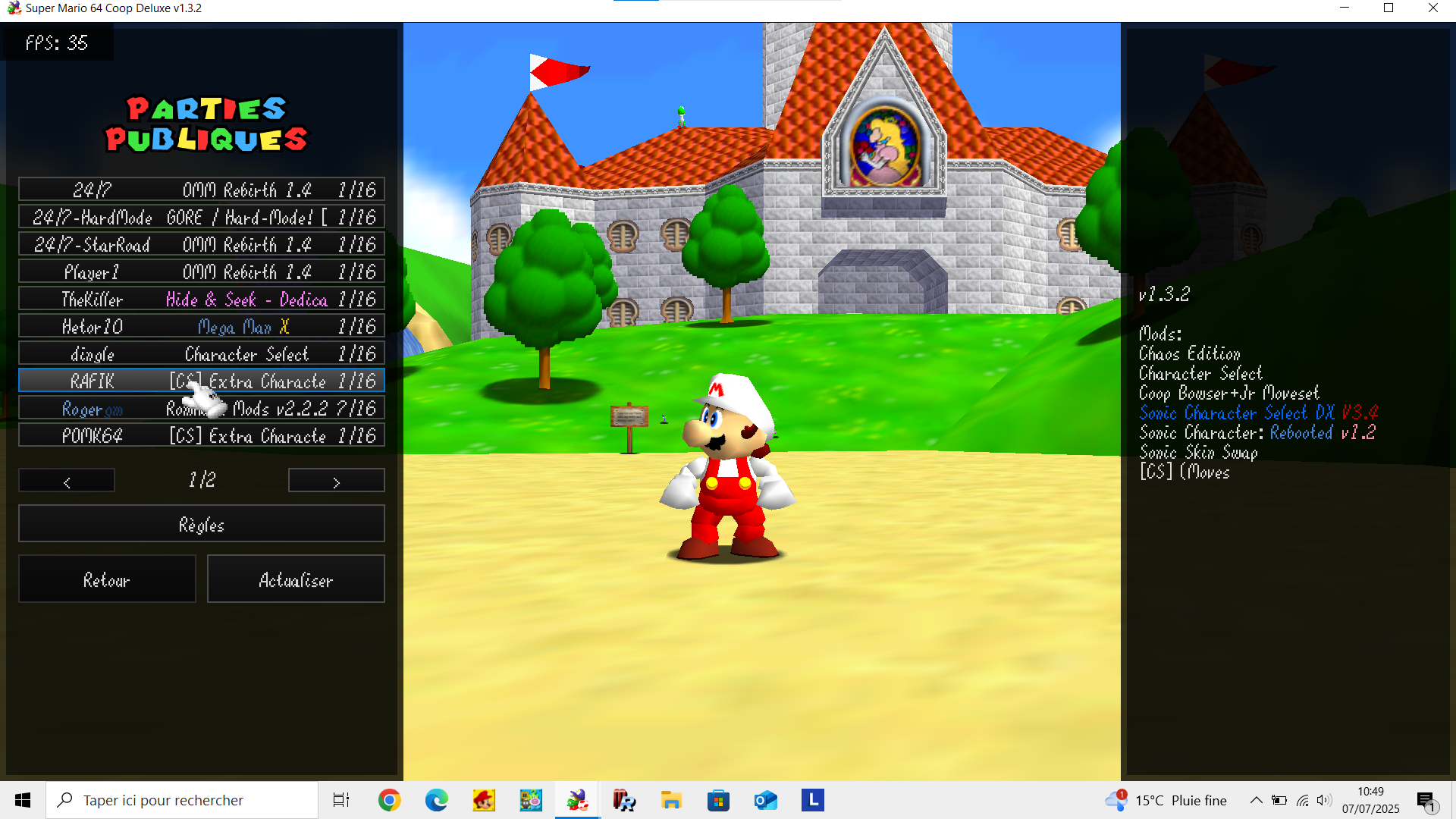Select dingle's Character Select lobby
1456x819 pixels.
point(202,353)
